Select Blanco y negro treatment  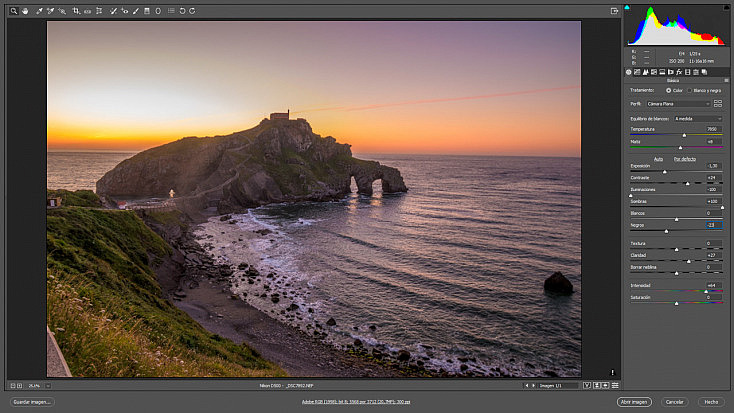[690, 90]
